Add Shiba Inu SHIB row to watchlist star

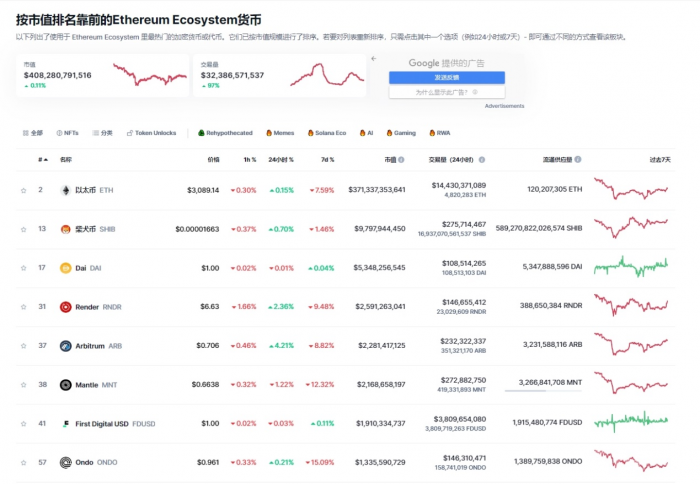click(24, 229)
